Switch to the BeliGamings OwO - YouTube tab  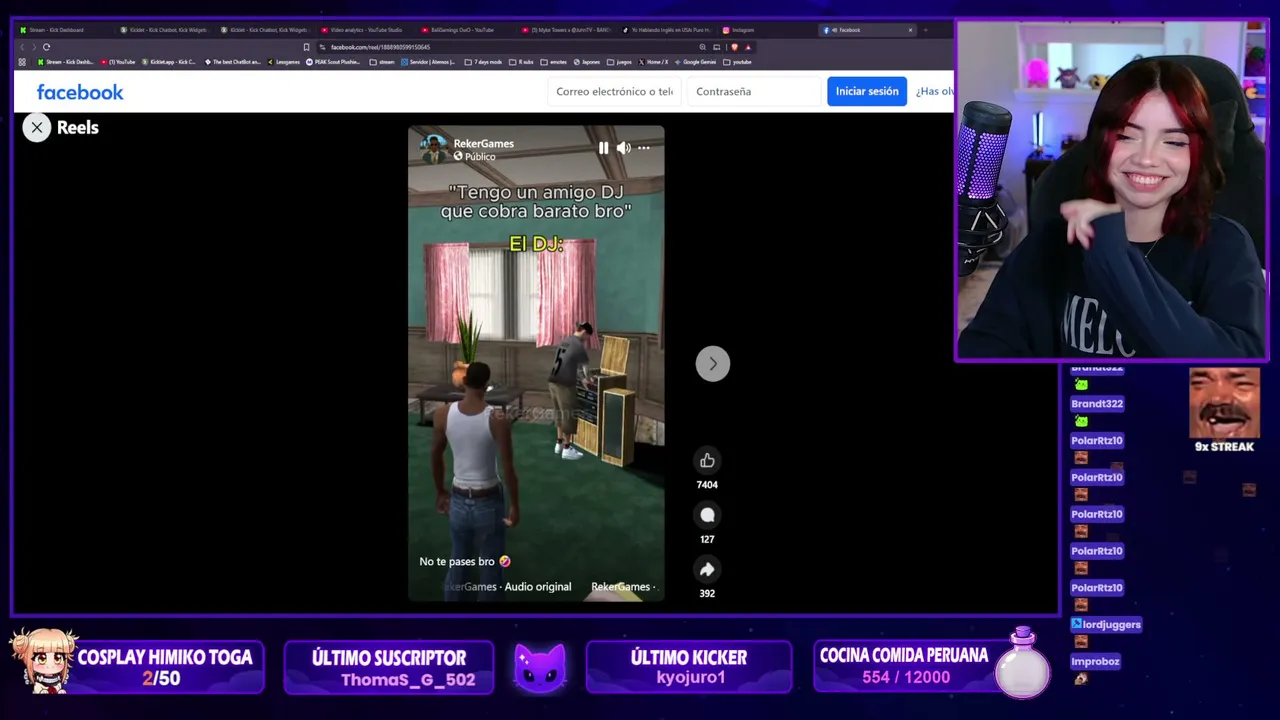coord(462,30)
